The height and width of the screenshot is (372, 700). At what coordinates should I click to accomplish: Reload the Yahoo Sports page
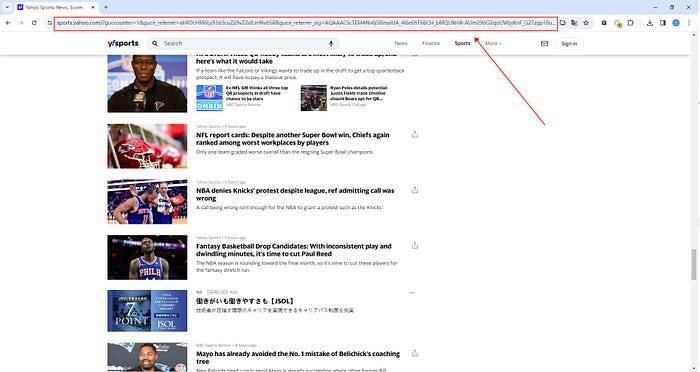click(x=34, y=23)
